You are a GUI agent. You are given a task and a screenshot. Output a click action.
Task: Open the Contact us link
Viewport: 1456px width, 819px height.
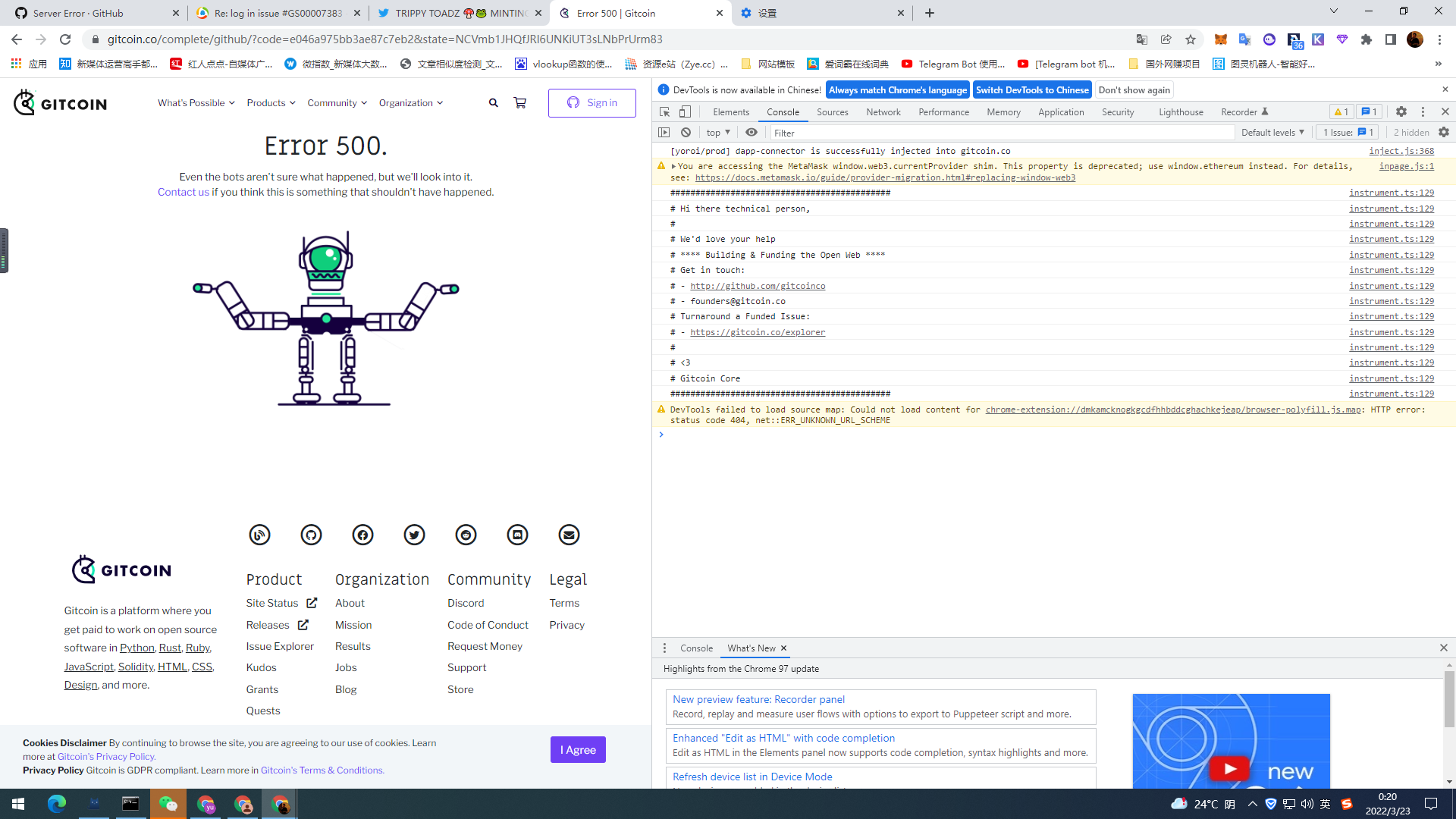[184, 193]
